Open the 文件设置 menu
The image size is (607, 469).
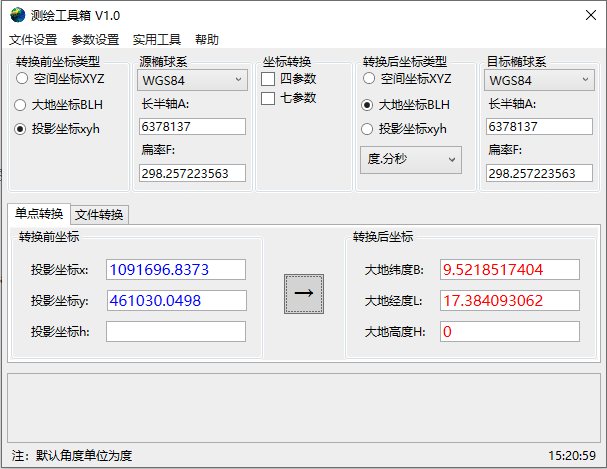click(x=33, y=39)
